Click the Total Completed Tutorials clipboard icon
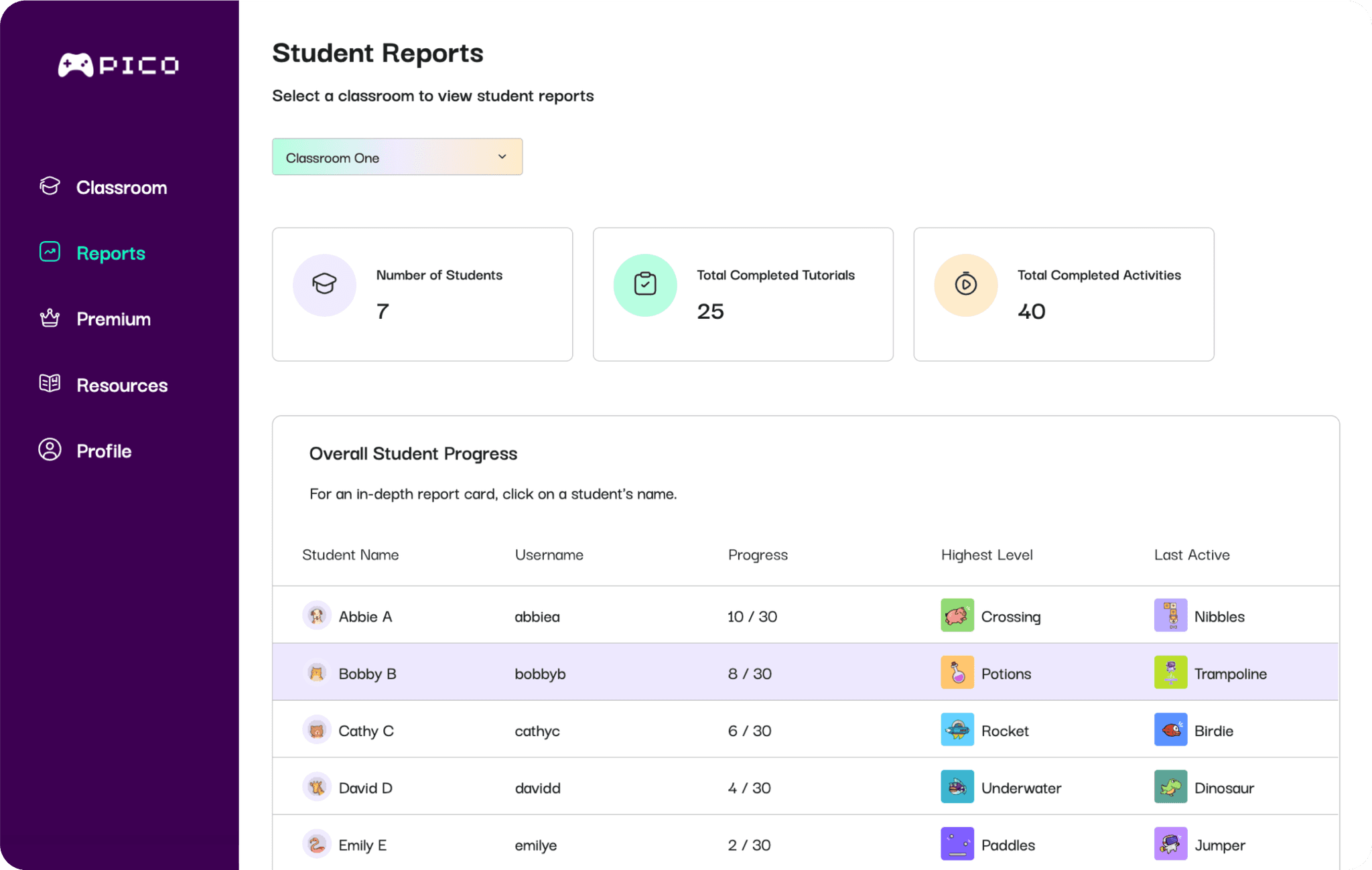 point(644,285)
